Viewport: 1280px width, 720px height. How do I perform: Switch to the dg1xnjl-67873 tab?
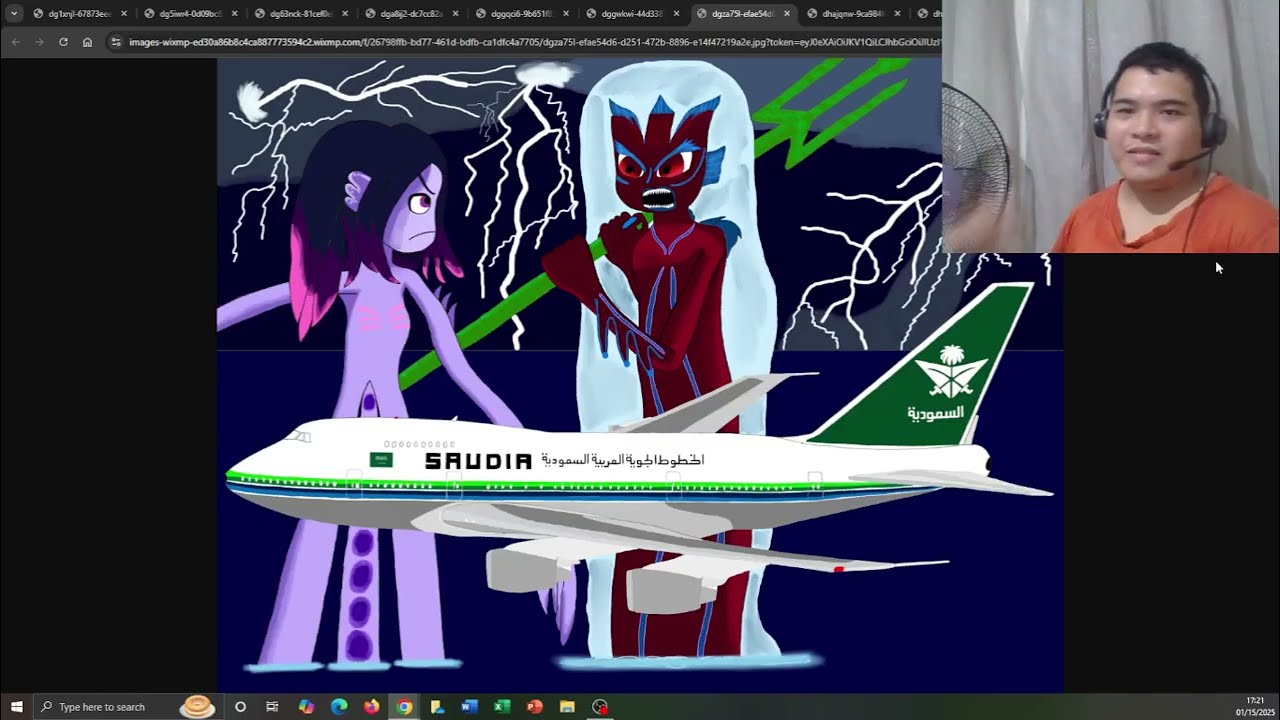pos(79,14)
